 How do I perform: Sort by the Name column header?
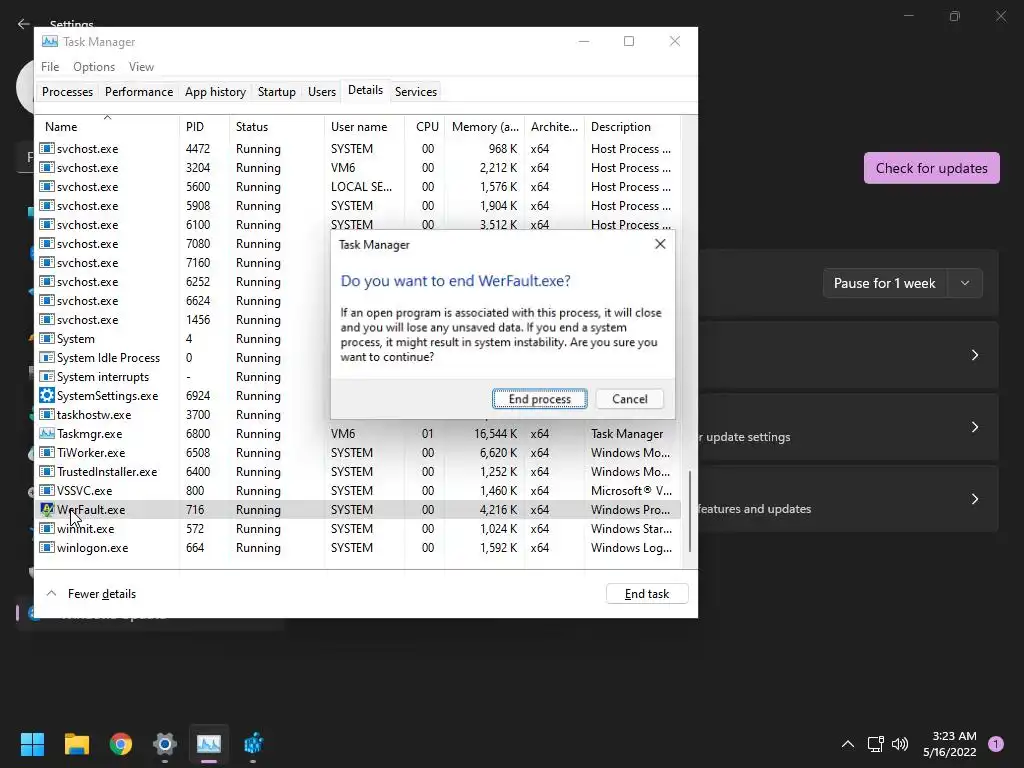(107, 127)
